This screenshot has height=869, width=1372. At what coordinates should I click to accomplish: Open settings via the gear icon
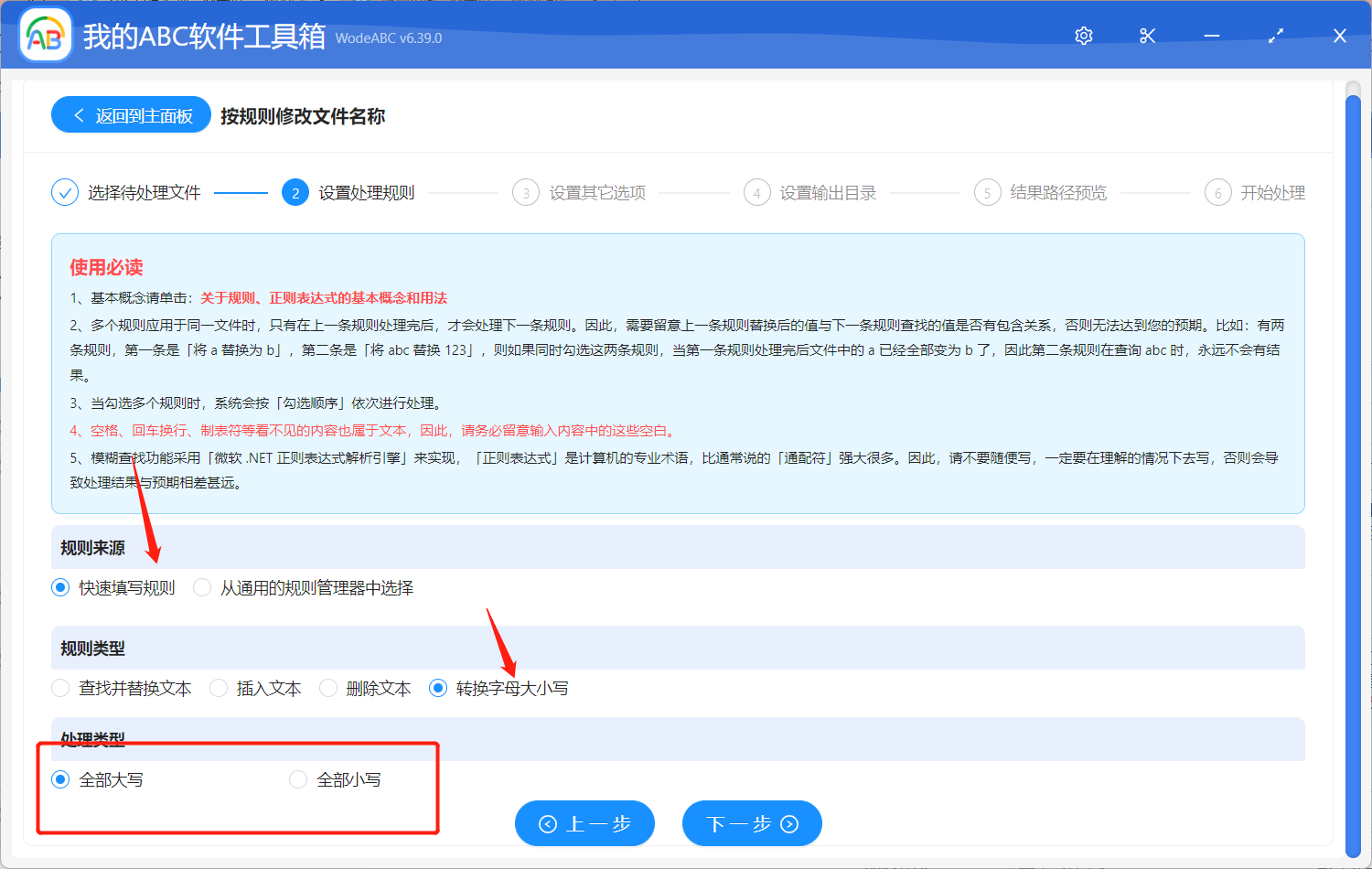tap(1084, 36)
